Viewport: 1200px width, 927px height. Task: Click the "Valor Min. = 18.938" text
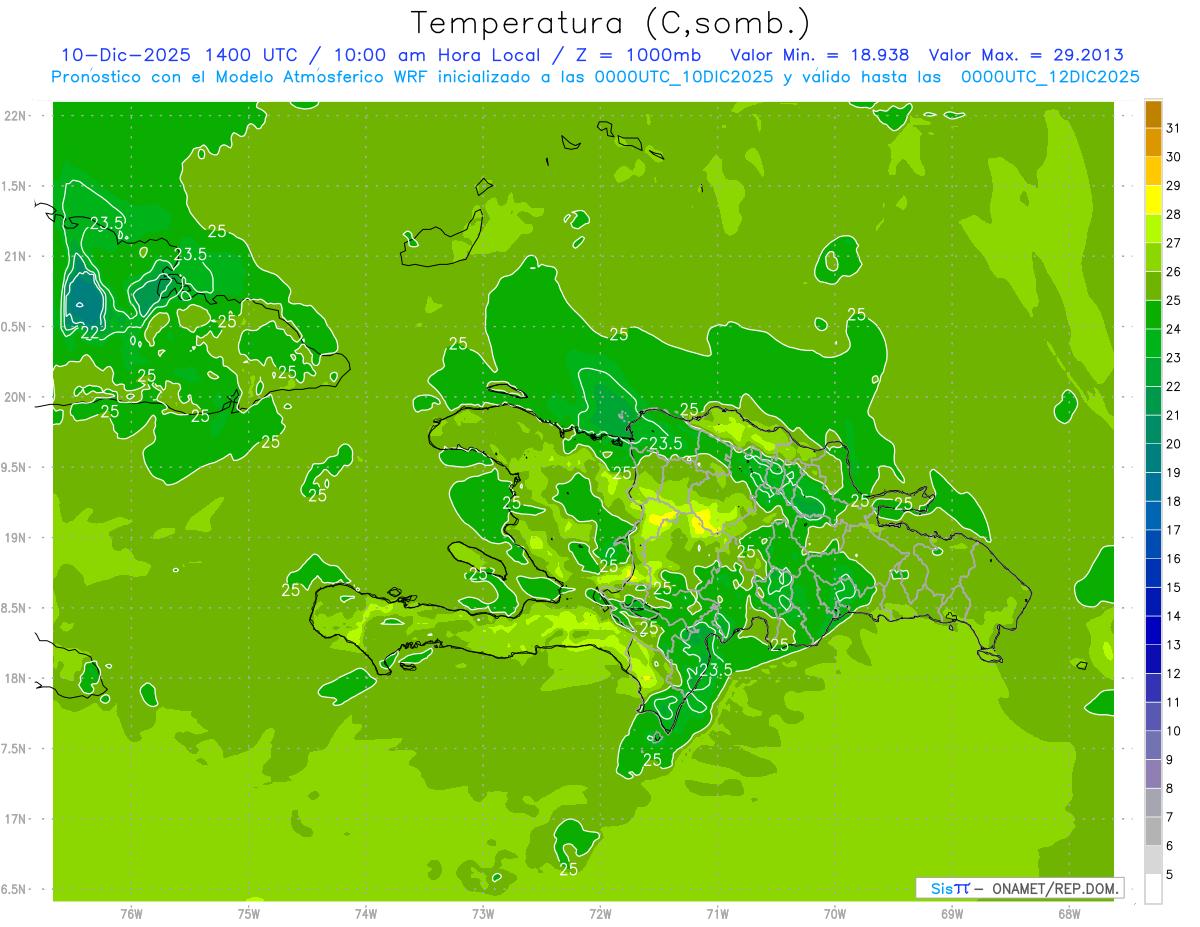tap(820, 56)
